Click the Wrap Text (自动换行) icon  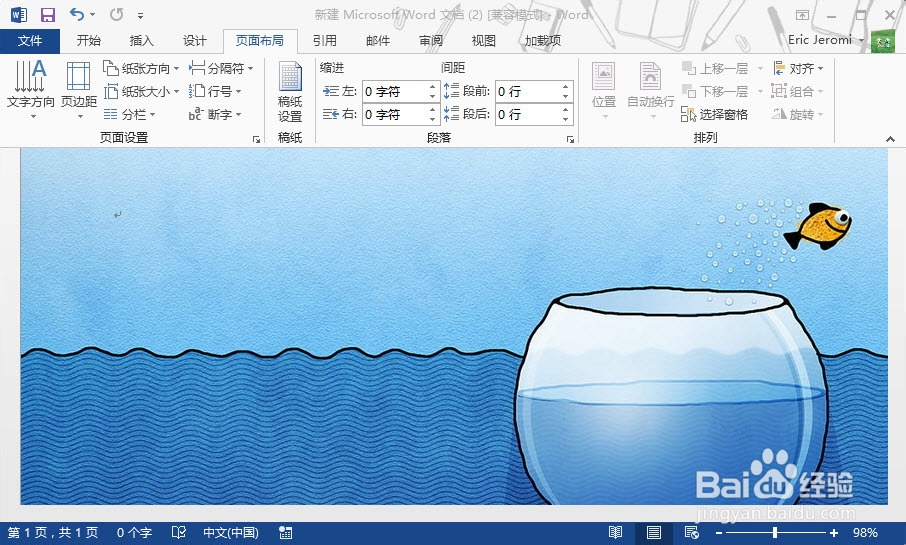651,91
